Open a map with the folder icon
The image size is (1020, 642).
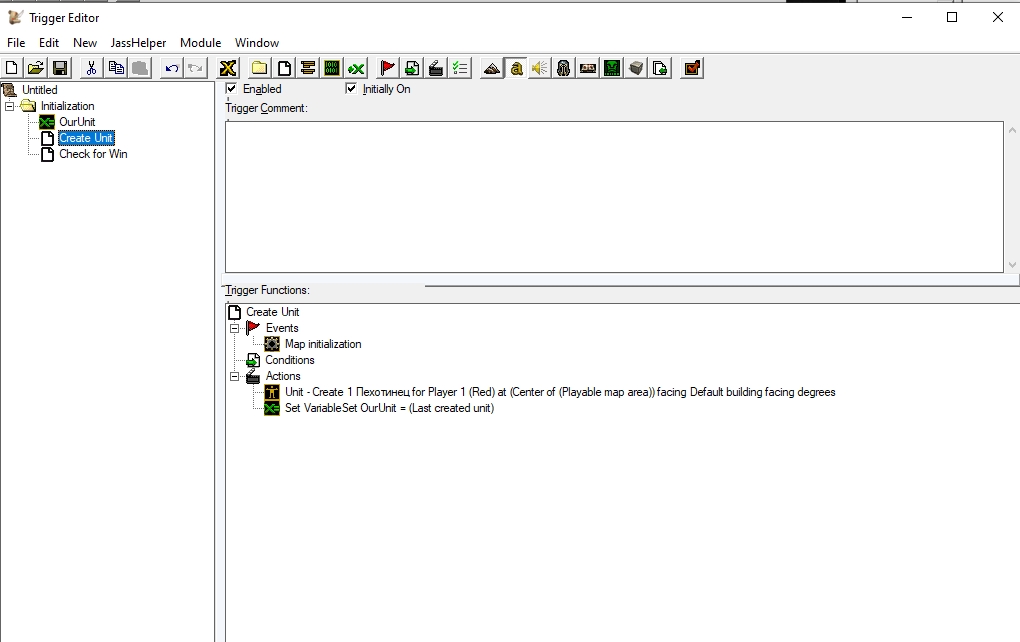[36, 68]
